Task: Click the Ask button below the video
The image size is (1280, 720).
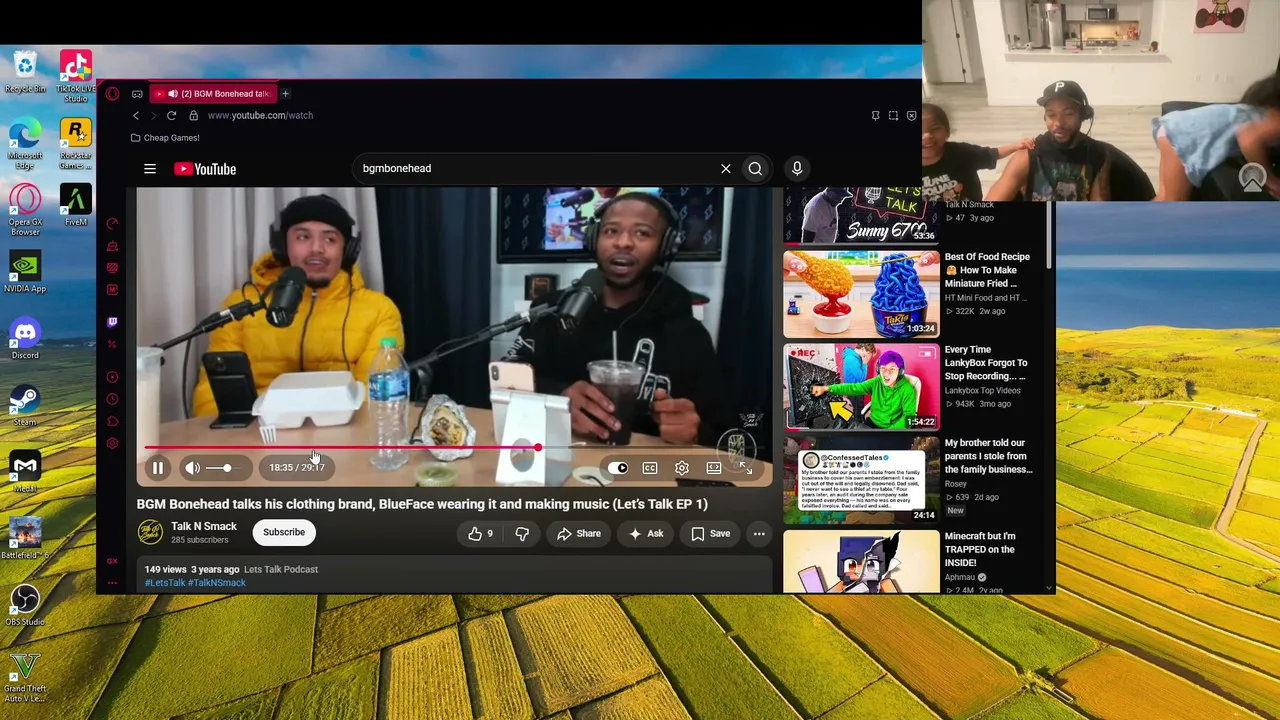Action: click(646, 534)
